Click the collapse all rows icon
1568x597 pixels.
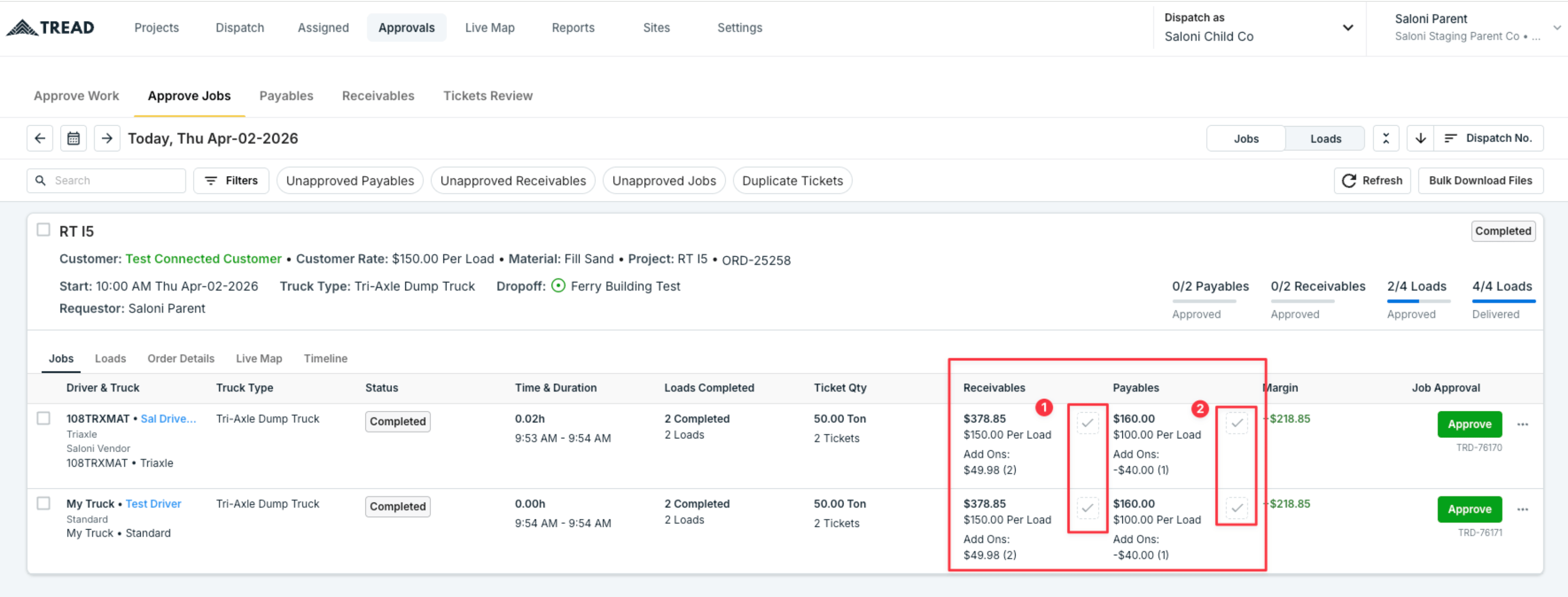tap(1386, 138)
